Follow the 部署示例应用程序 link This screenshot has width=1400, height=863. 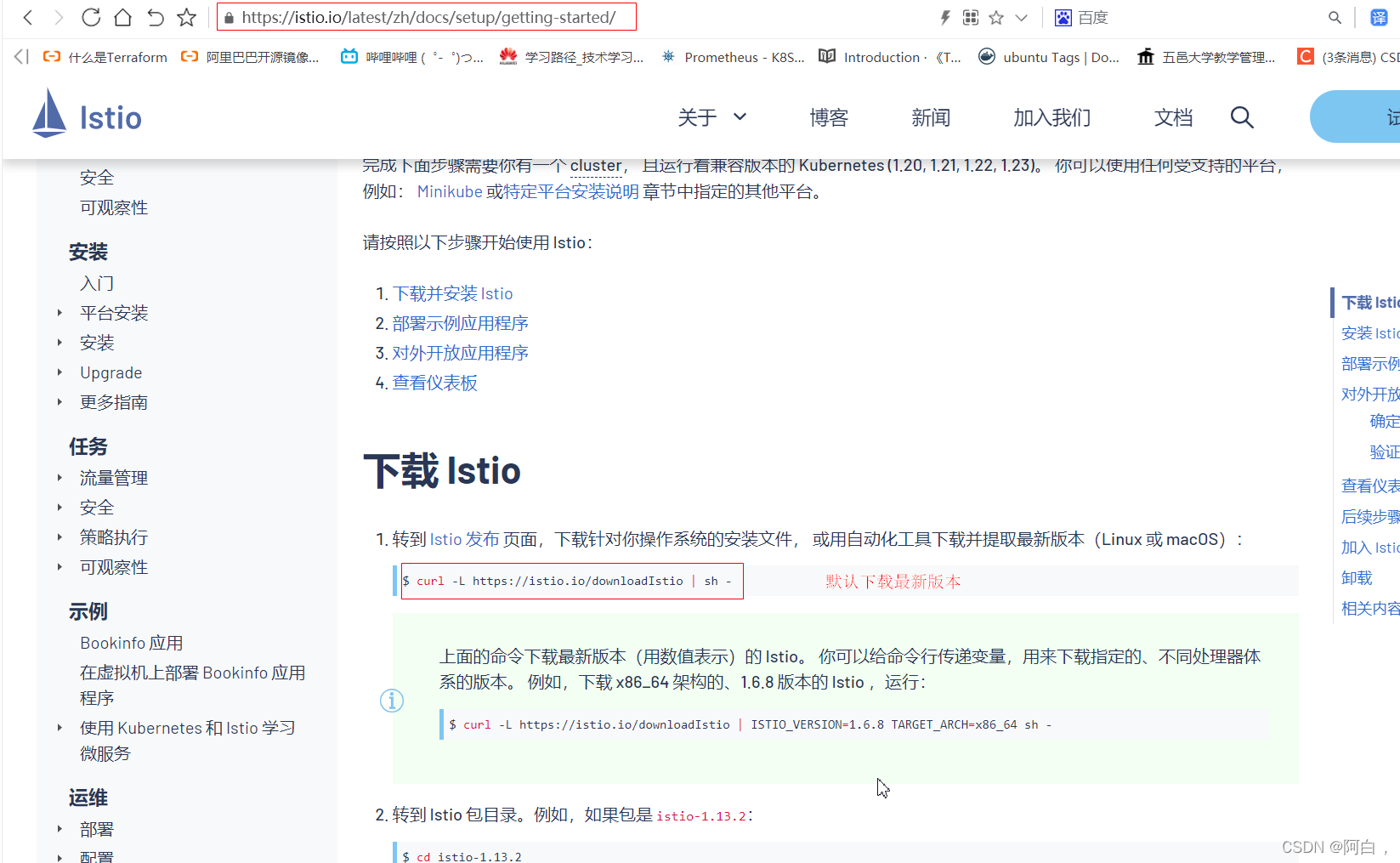(x=460, y=323)
